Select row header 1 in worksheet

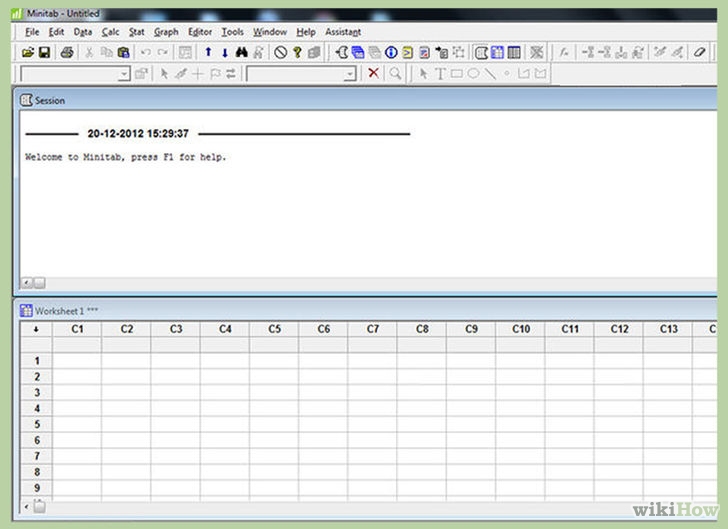tap(37, 361)
